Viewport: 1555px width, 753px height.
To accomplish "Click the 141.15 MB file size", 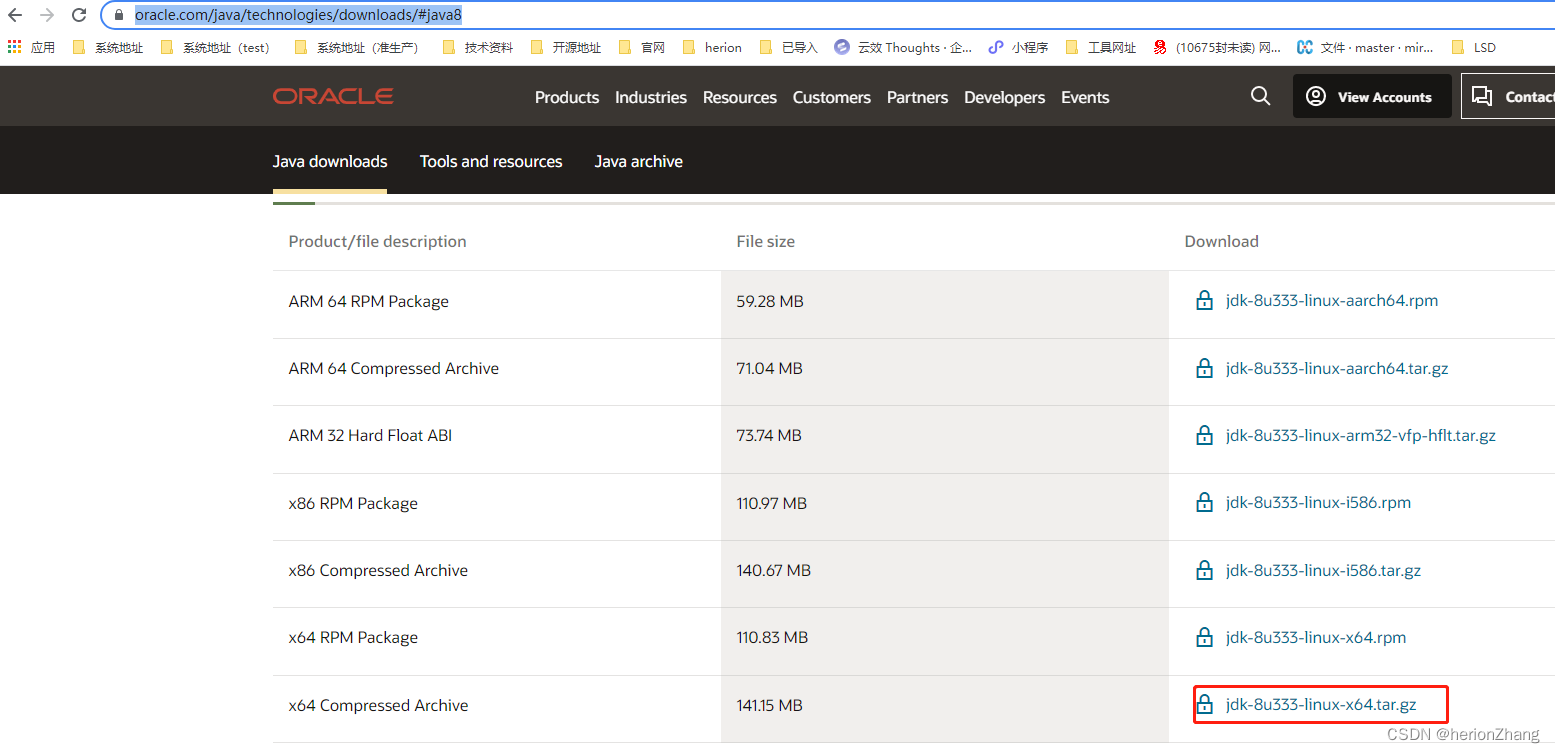I will tap(770, 706).
